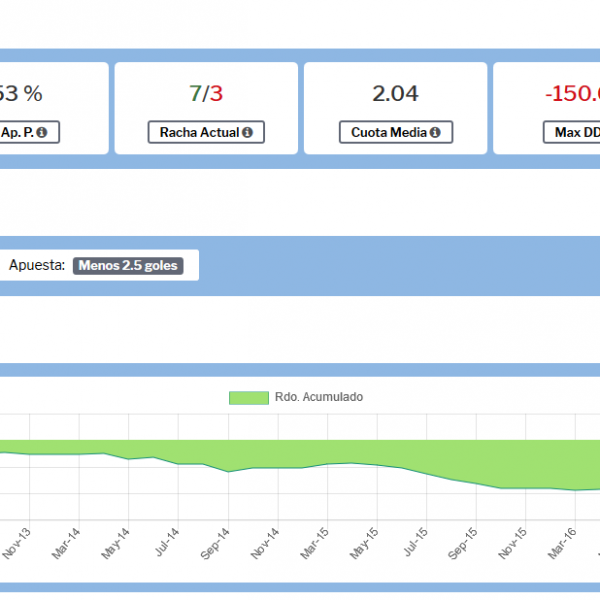The image size is (600, 600).
Task: Click the May-15 axis label
Action: point(364,543)
